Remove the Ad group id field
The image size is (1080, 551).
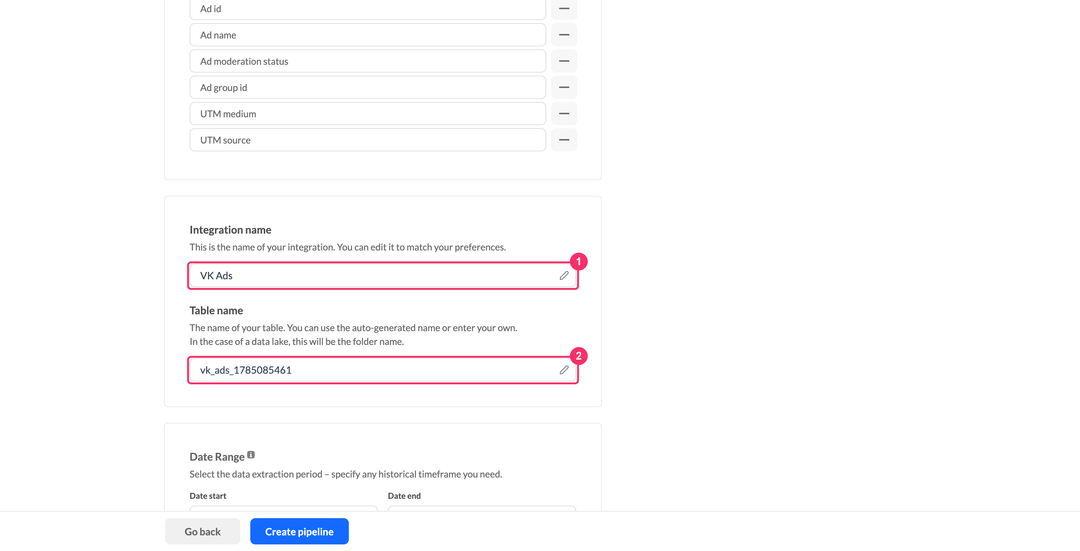(564, 87)
